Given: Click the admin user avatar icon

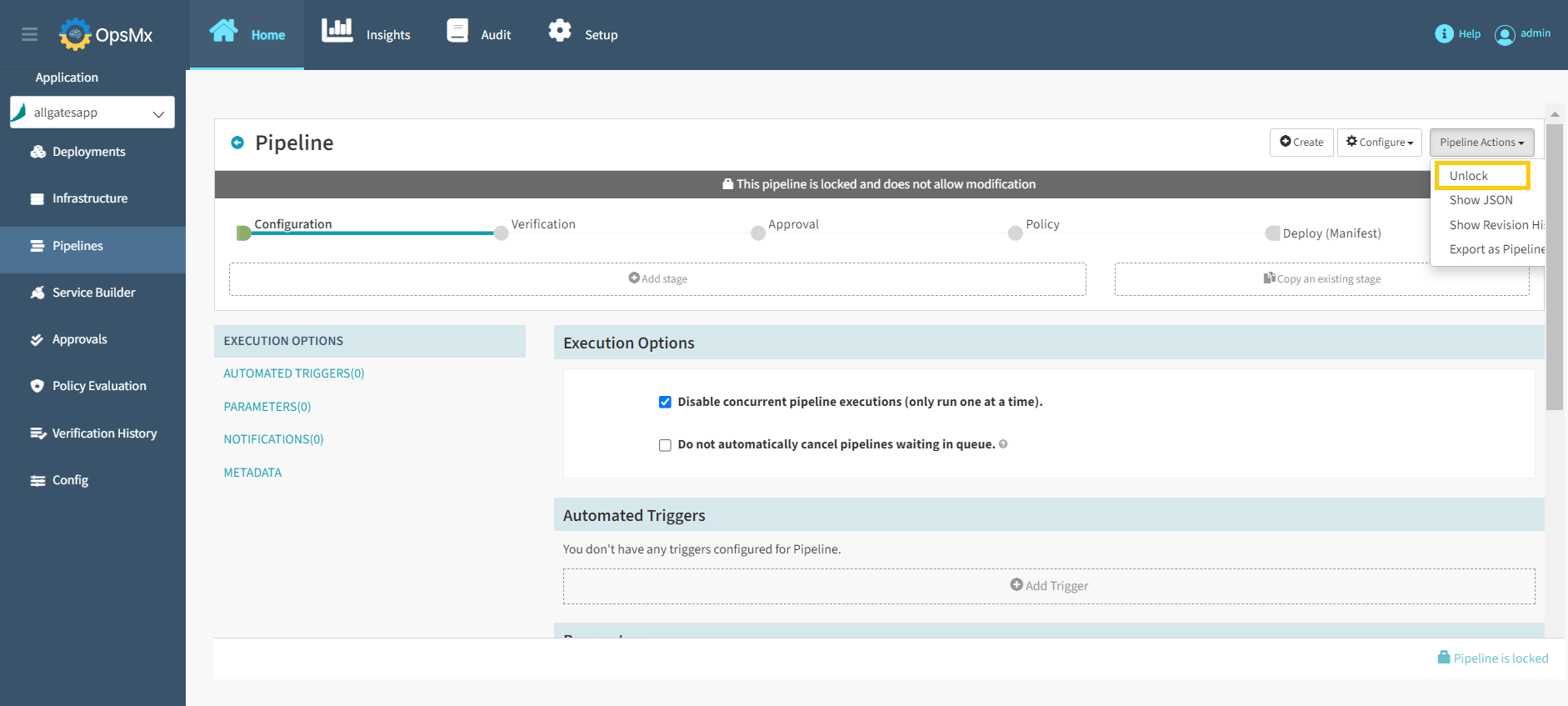Looking at the screenshot, I should pos(1505,35).
